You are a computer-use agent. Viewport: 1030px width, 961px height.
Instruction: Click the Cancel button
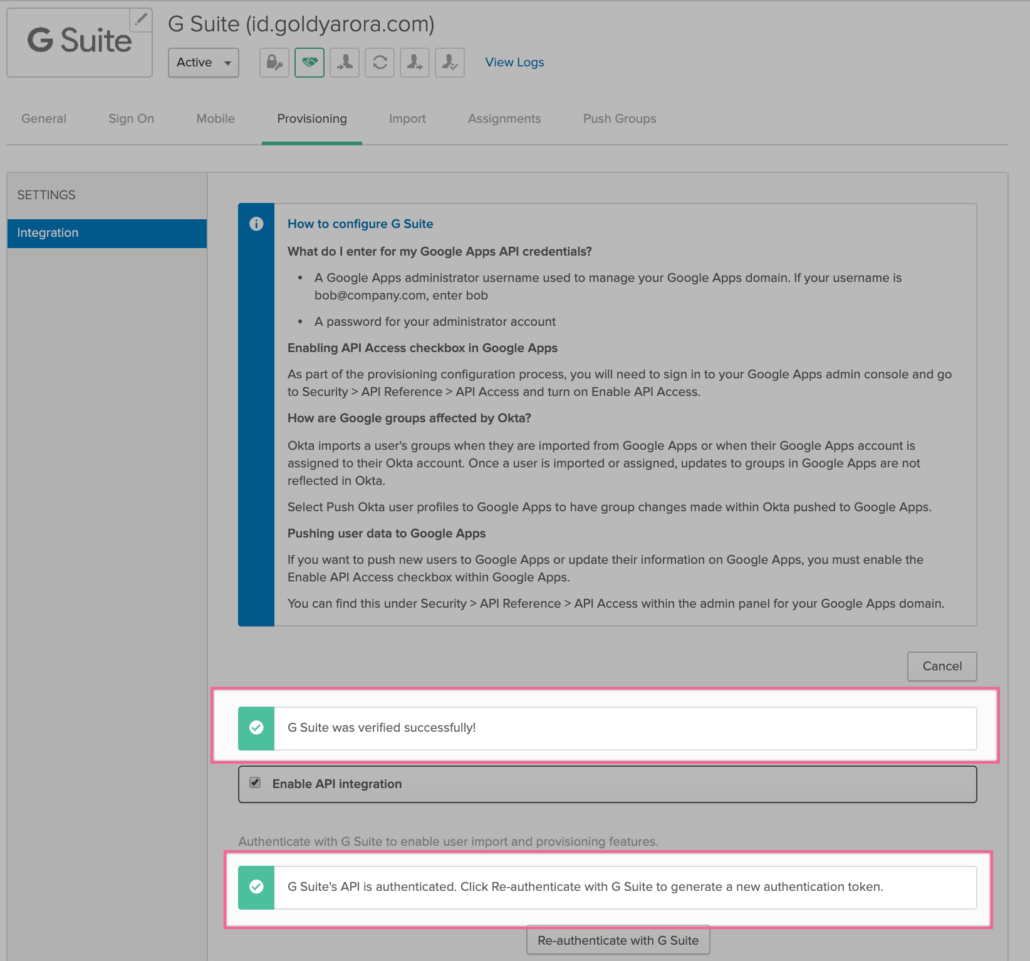pos(942,666)
